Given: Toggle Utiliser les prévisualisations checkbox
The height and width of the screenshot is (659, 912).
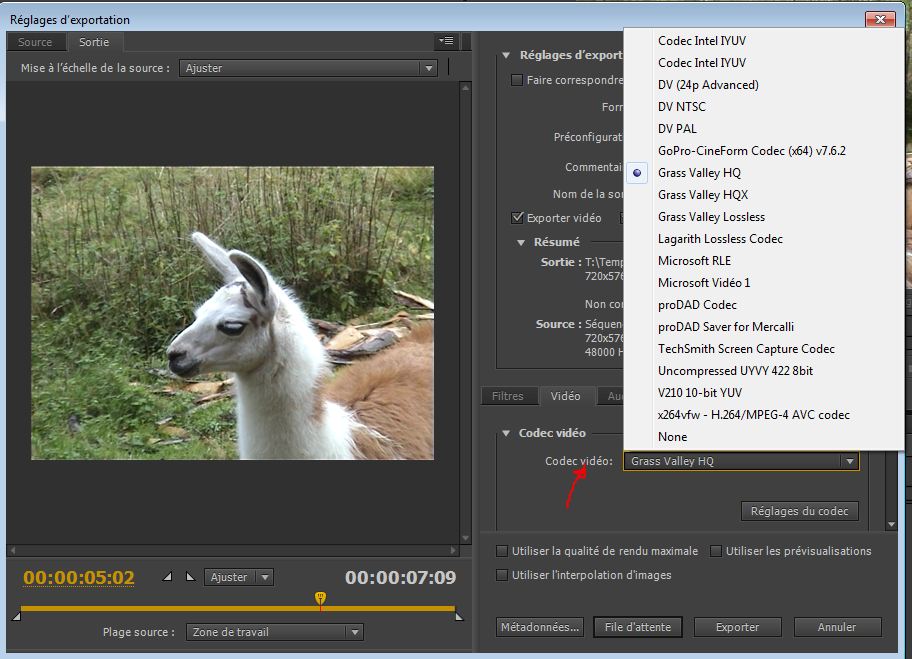Looking at the screenshot, I should 716,551.
